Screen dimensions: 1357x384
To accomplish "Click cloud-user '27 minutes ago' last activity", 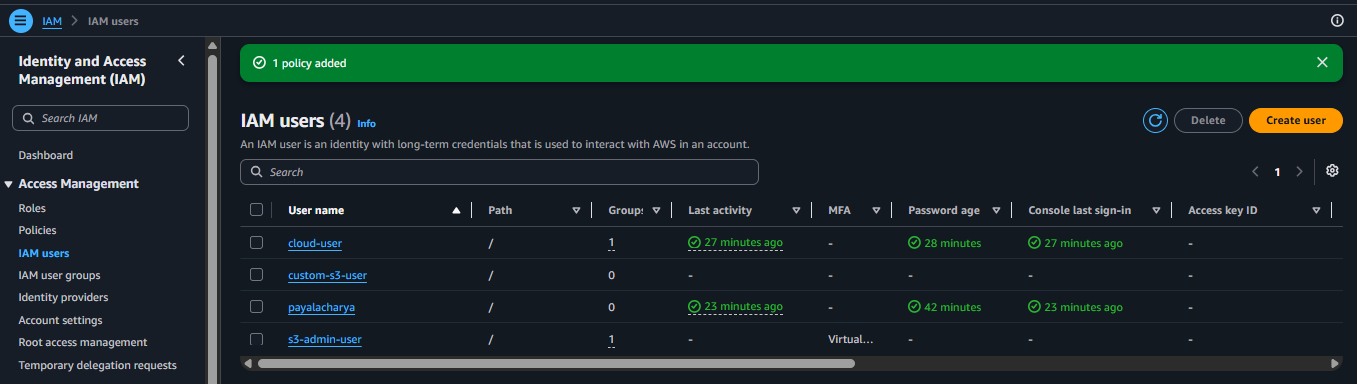I will 735,243.
